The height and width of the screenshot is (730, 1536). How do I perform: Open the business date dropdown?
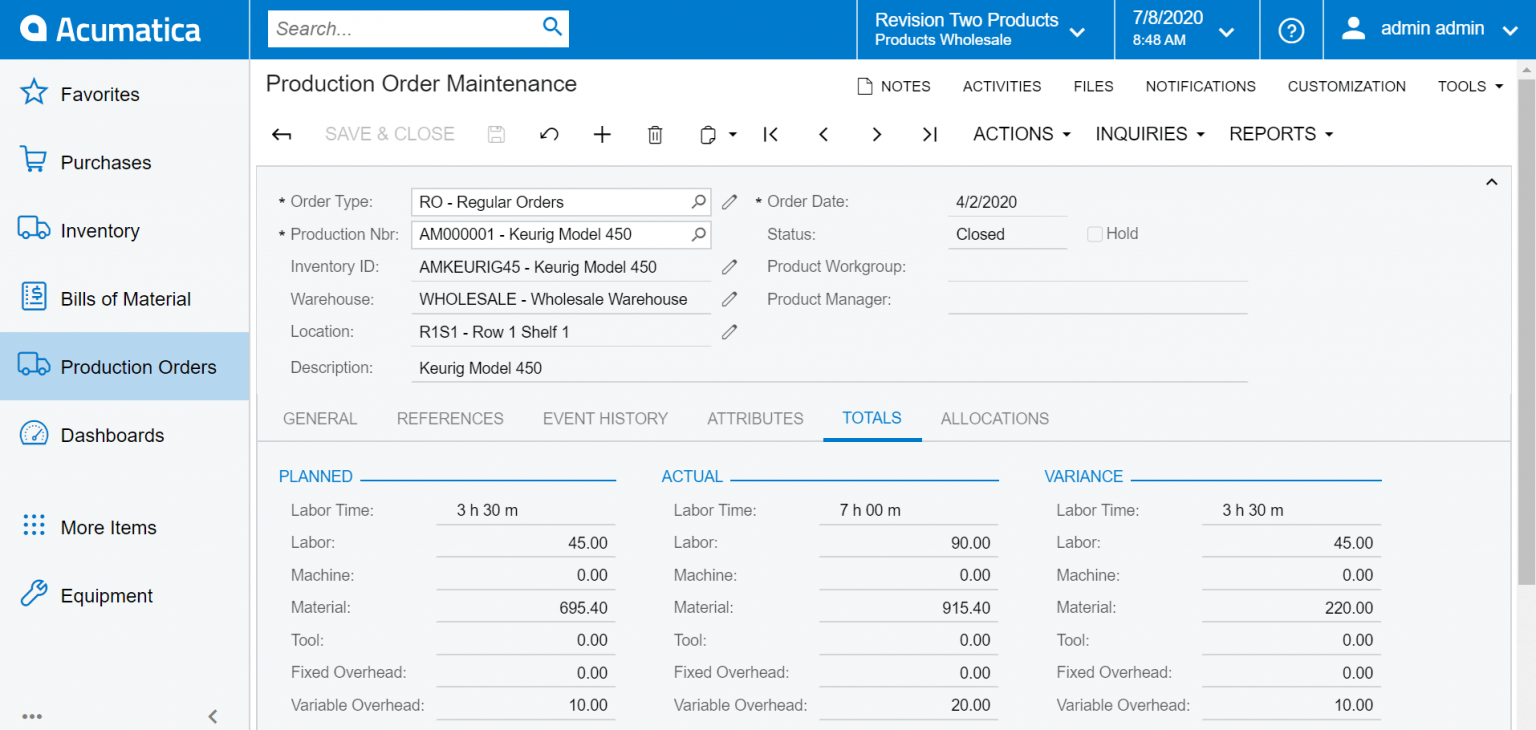[x=1187, y=29]
